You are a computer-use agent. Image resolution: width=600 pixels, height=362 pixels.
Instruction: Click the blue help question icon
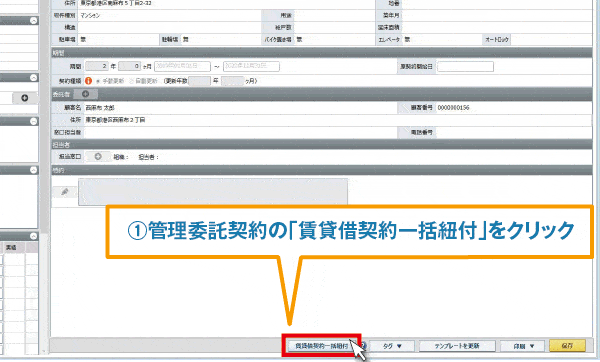click(363, 346)
